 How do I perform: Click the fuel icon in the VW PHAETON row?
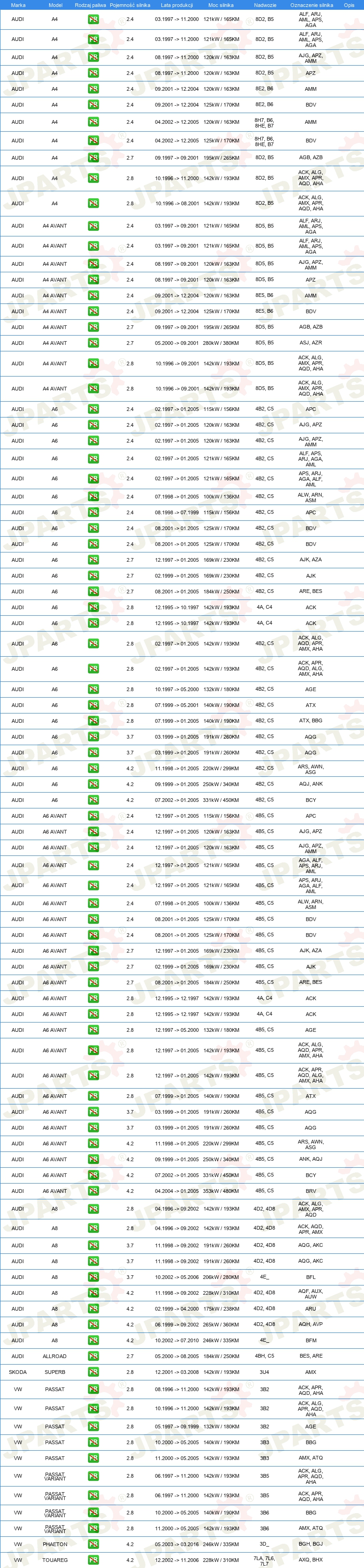click(x=93, y=1544)
